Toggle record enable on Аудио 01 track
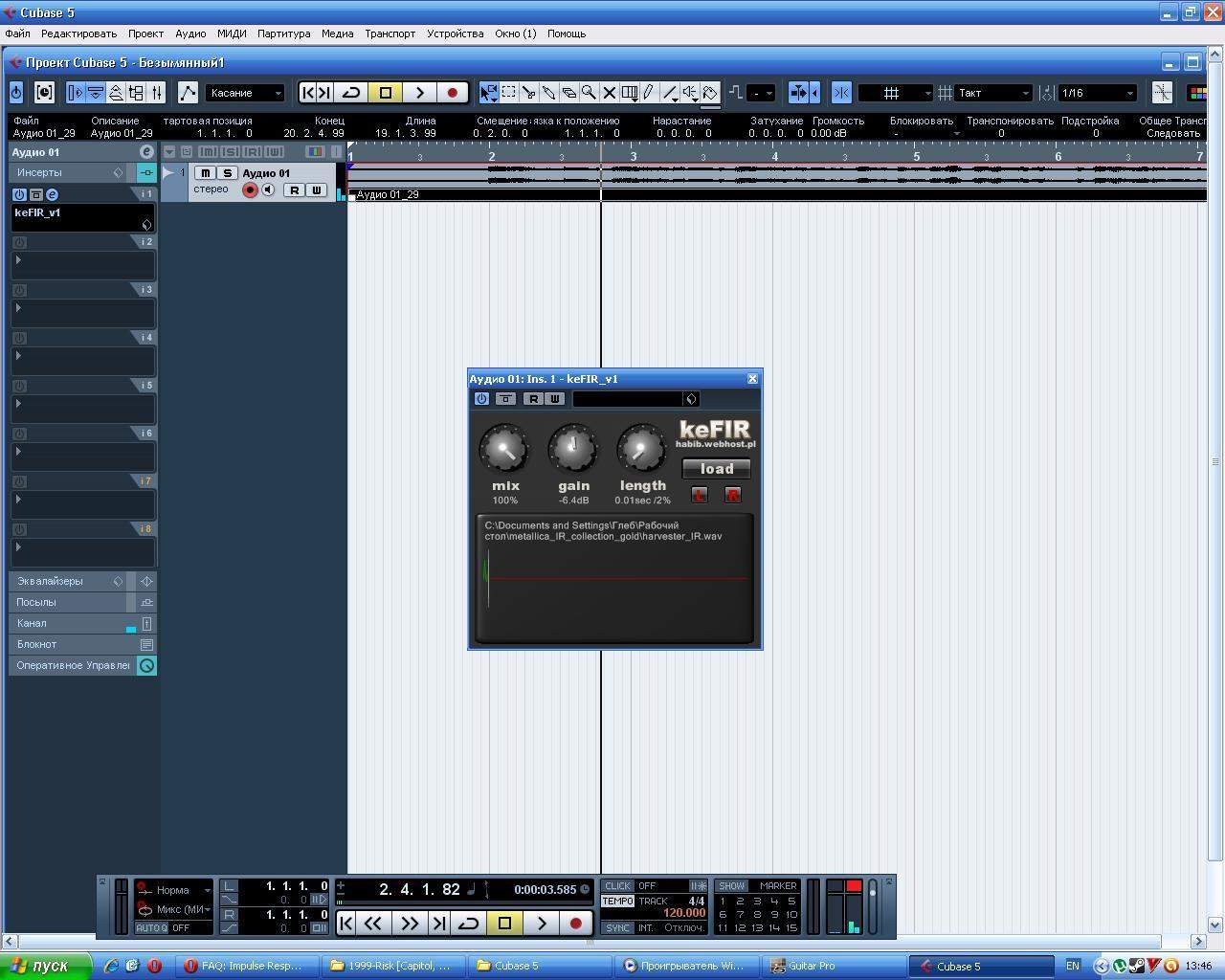1225x980 pixels. (x=250, y=189)
